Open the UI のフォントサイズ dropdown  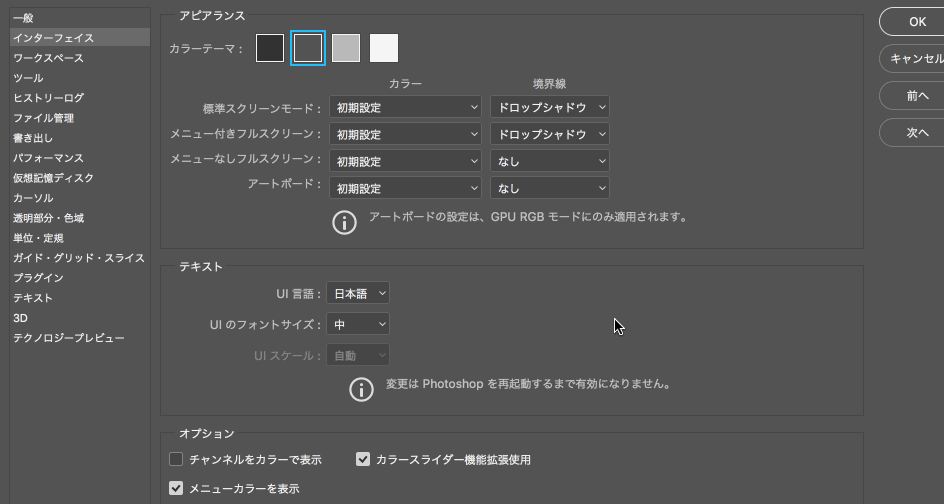[358, 324]
